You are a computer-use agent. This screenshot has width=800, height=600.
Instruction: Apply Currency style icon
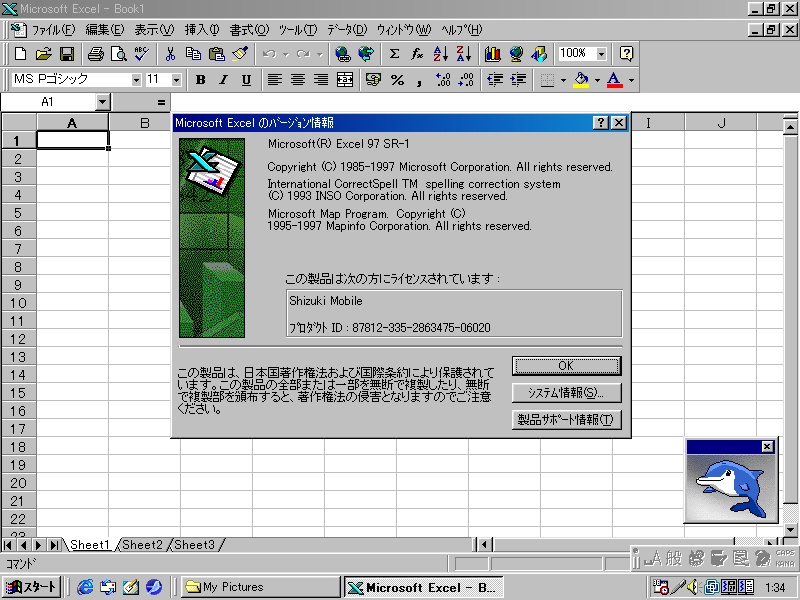(x=373, y=80)
